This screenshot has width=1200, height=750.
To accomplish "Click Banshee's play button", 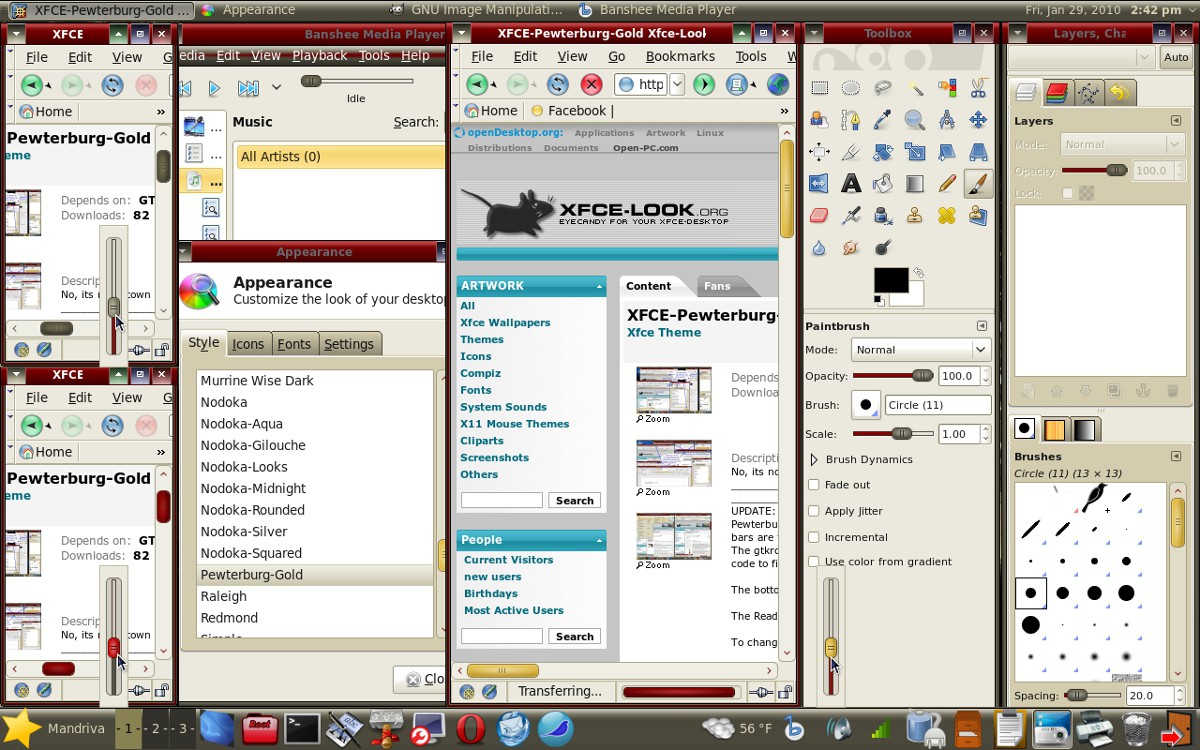I will point(214,88).
